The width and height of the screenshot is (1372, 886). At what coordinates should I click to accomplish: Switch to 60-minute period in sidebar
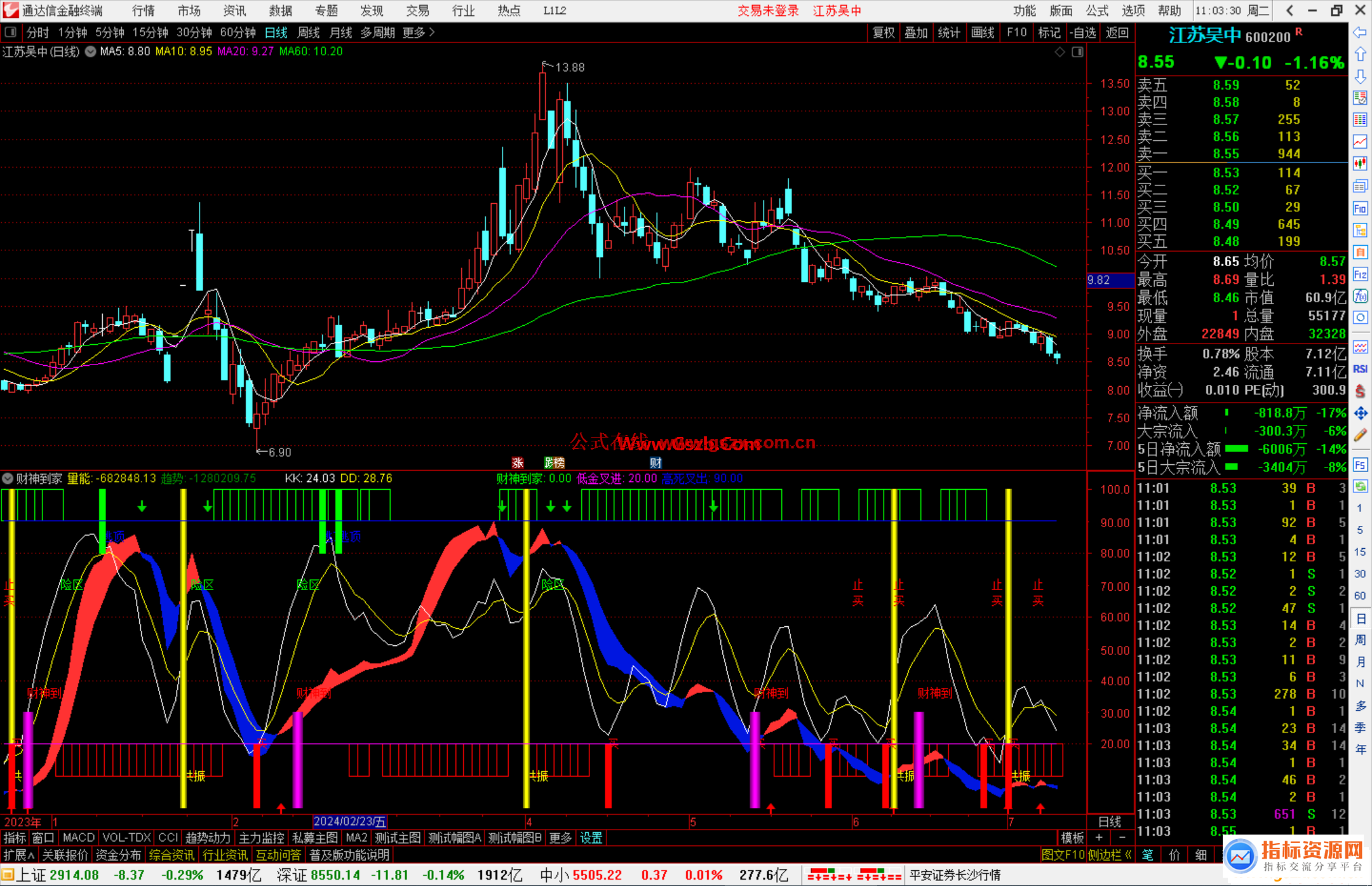[x=1359, y=596]
